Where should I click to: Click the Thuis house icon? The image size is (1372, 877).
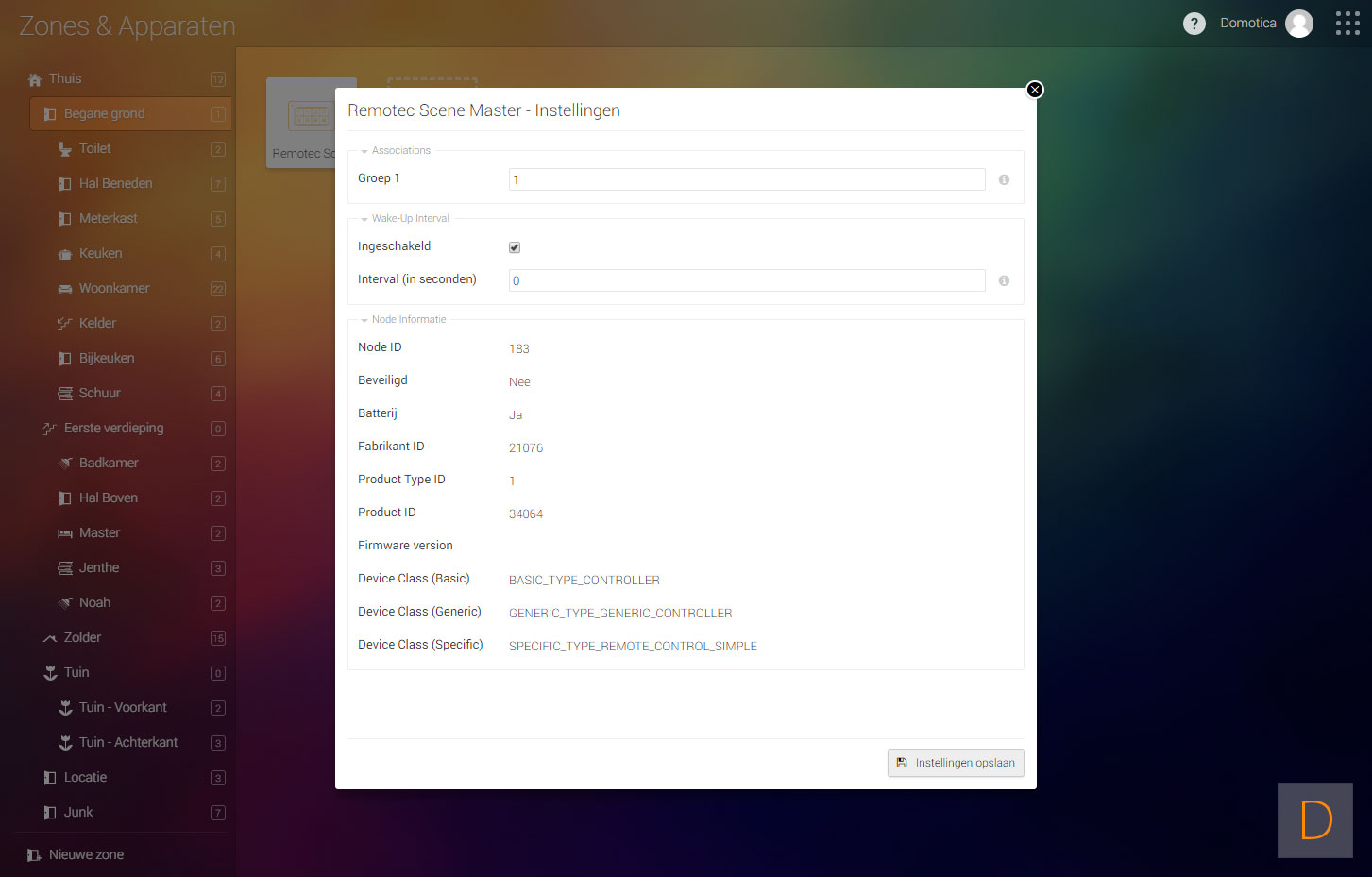pyautogui.click(x=35, y=79)
